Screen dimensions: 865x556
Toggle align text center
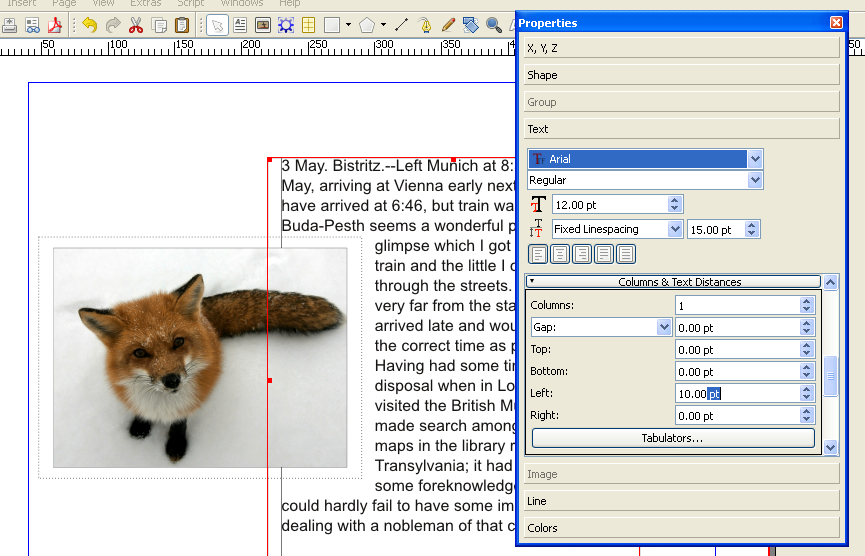pos(560,254)
